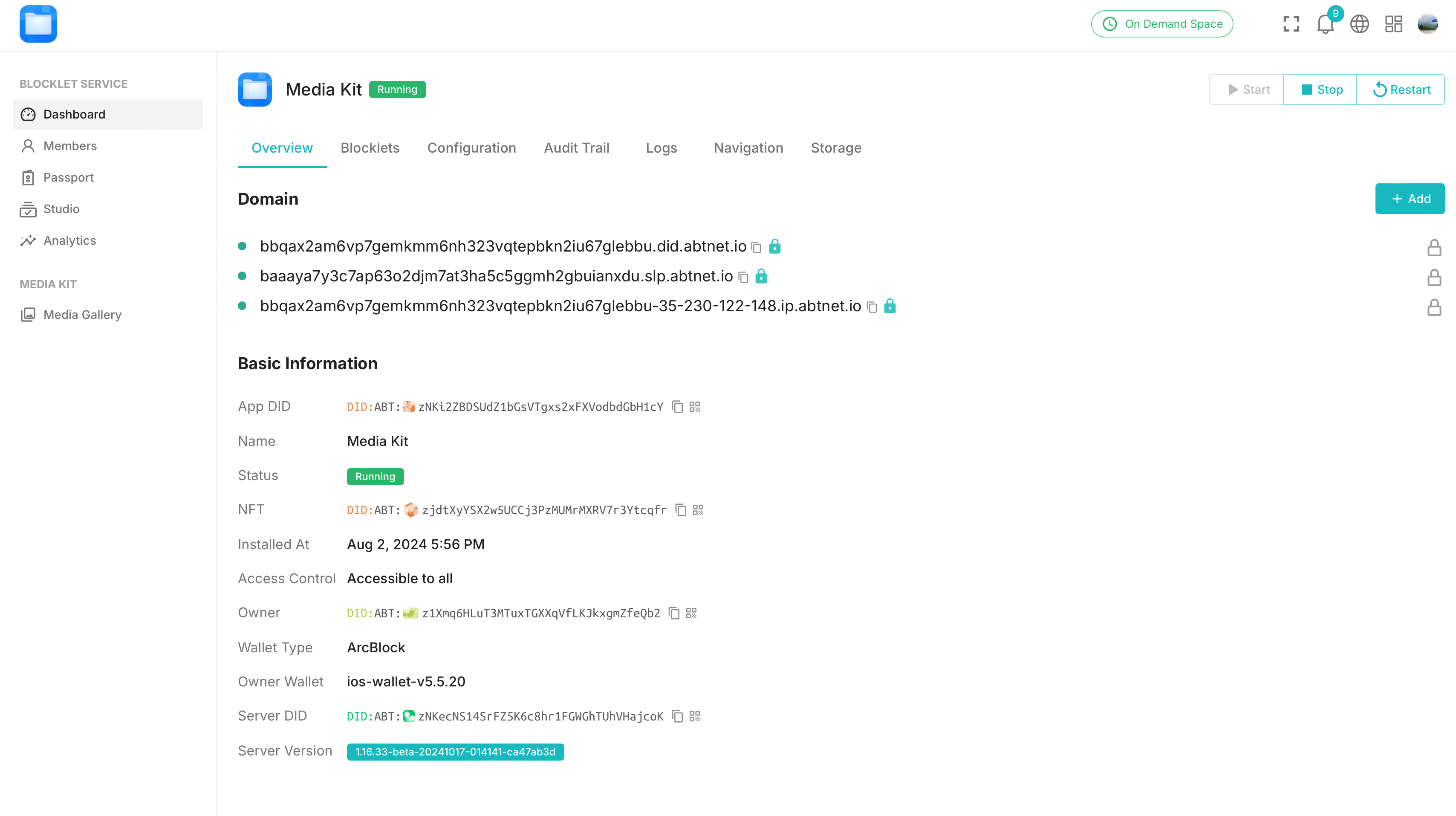The width and height of the screenshot is (1456, 816).
Task: Copy the Server DID value
Action: pyautogui.click(x=677, y=717)
